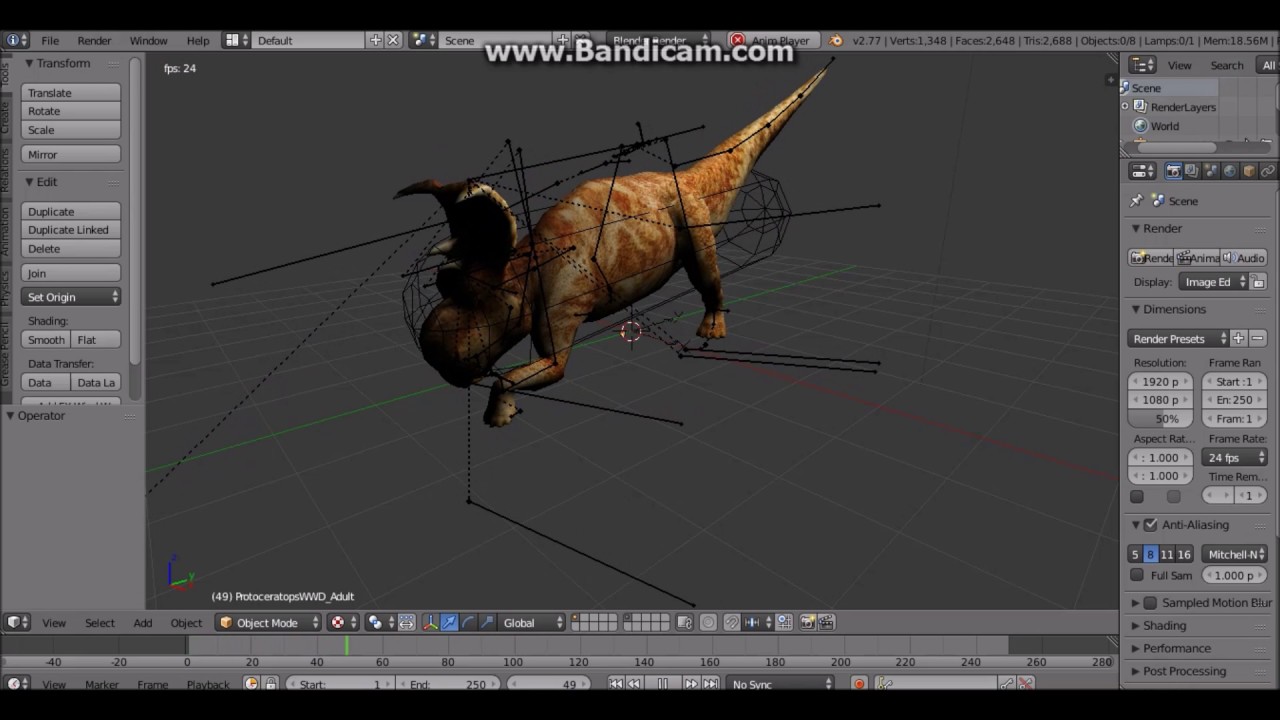Toggle the snap magnet icon
1280x720 pixels.
[732, 622]
